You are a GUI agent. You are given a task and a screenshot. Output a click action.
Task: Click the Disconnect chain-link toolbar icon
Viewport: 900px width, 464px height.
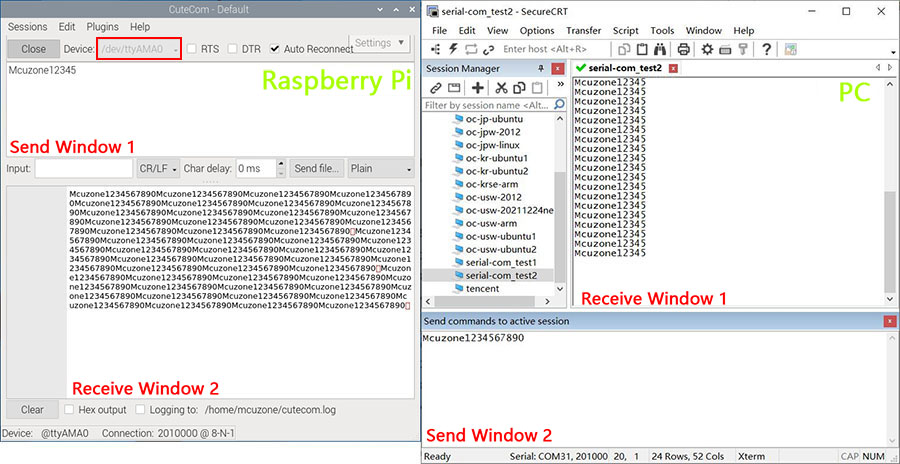point(488,49)
